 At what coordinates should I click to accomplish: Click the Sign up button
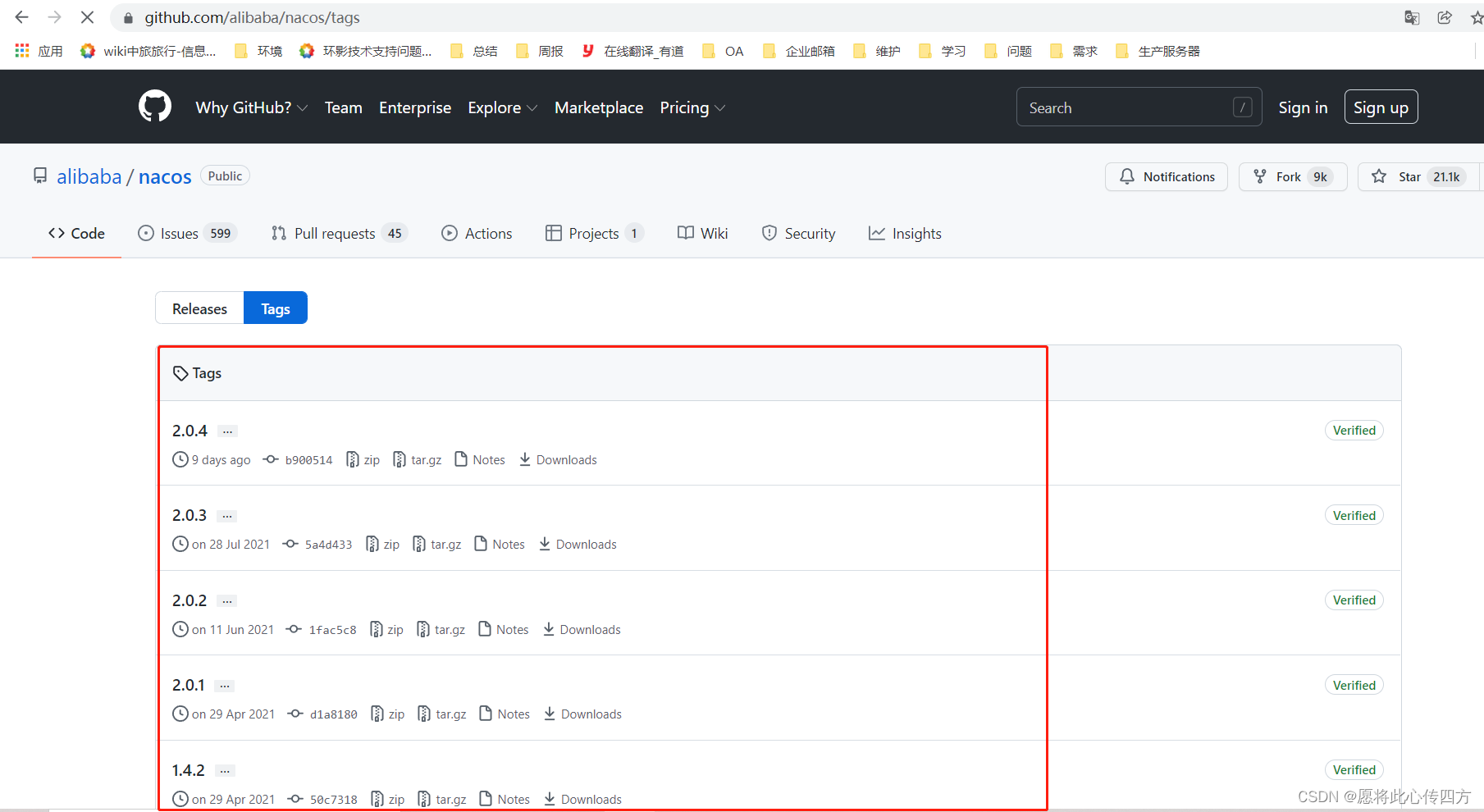click(x=1381, y=107)
